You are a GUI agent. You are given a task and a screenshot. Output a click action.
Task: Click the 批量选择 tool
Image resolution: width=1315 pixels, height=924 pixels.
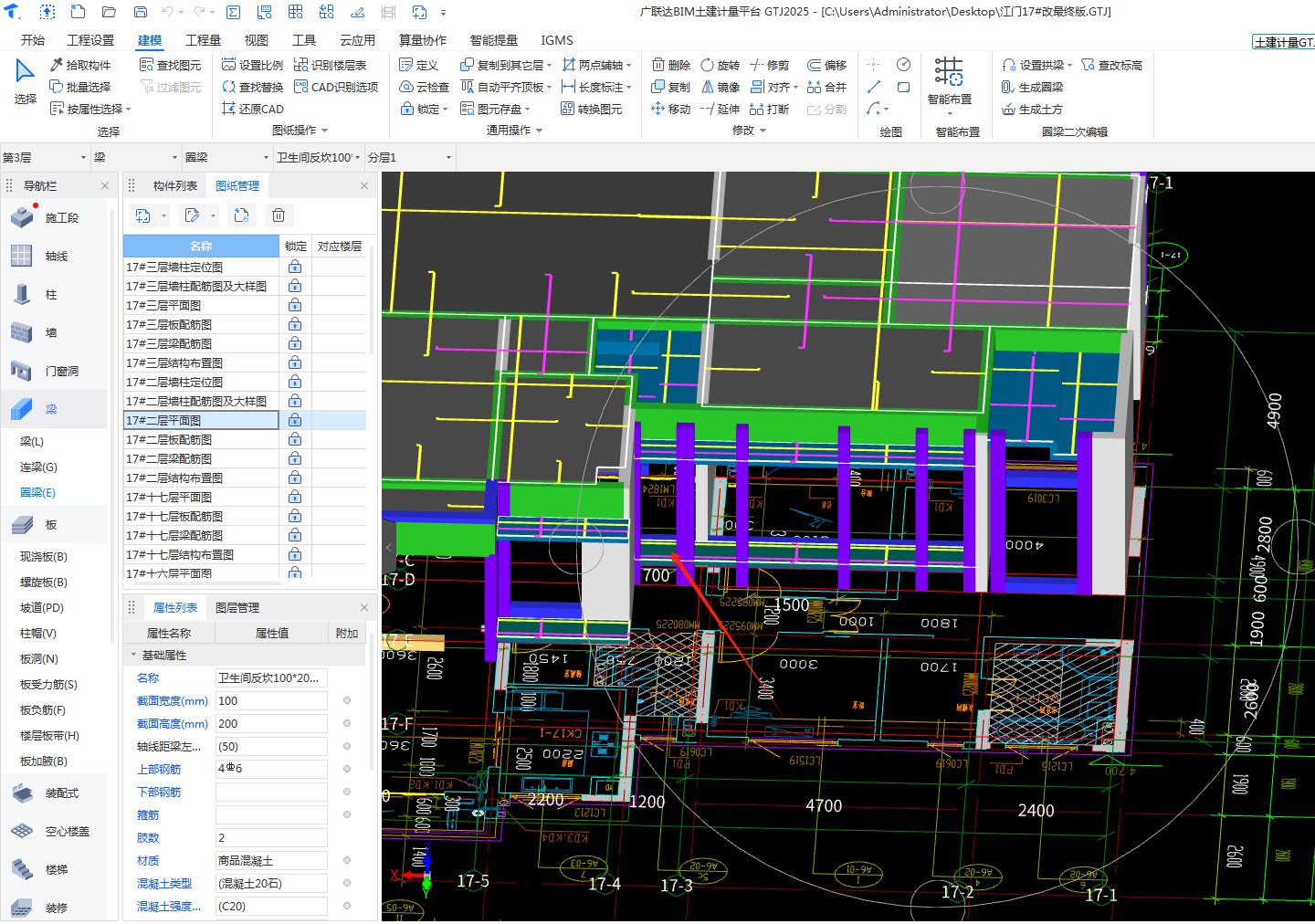[x=80, y=87]
